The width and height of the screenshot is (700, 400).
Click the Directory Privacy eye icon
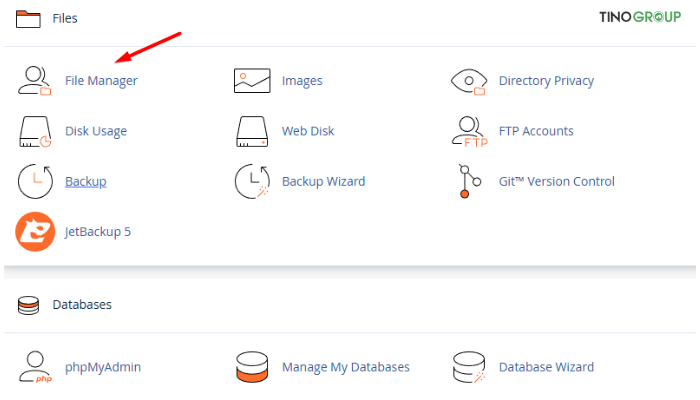tap(469, 82)
